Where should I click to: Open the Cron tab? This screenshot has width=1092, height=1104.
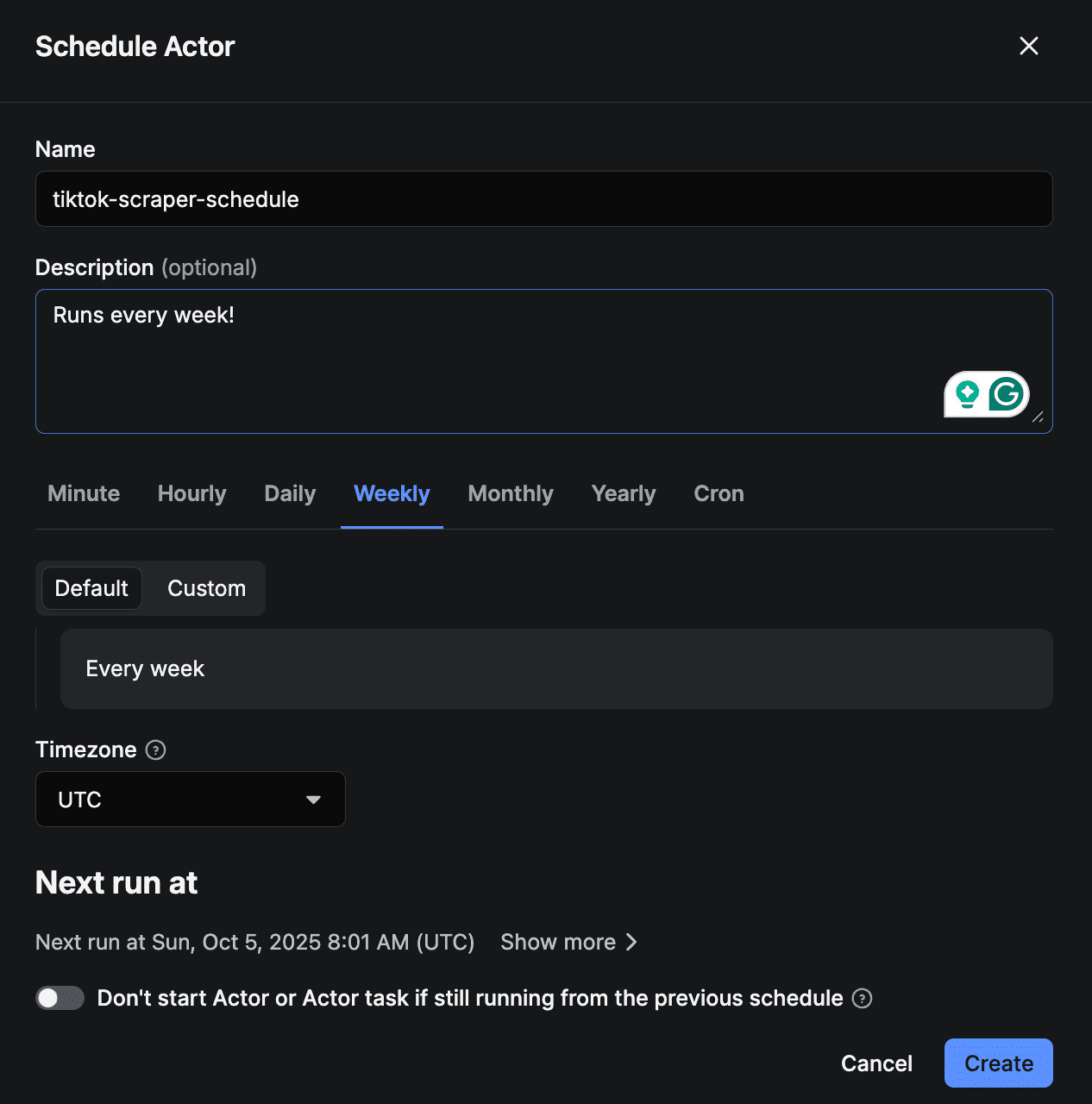click(x=718, y=493)
